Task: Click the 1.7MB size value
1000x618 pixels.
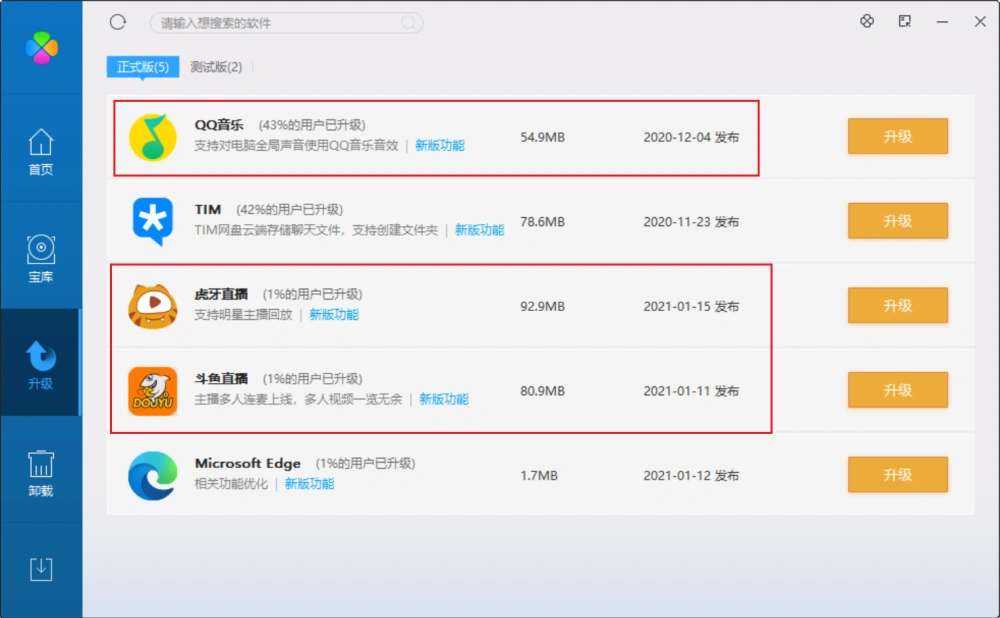Action: [539, 476]
